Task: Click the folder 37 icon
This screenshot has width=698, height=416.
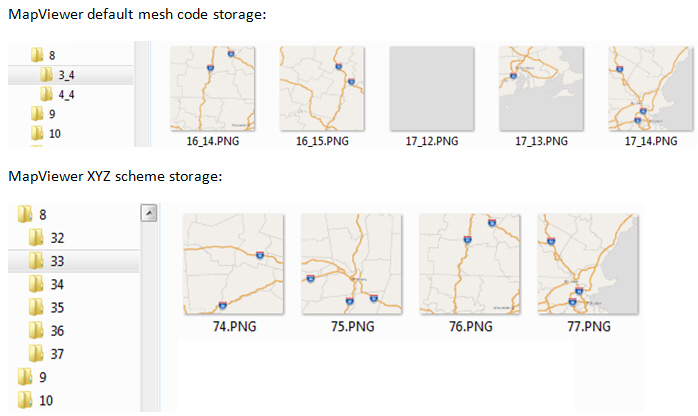Action: [x=37, y=353]
